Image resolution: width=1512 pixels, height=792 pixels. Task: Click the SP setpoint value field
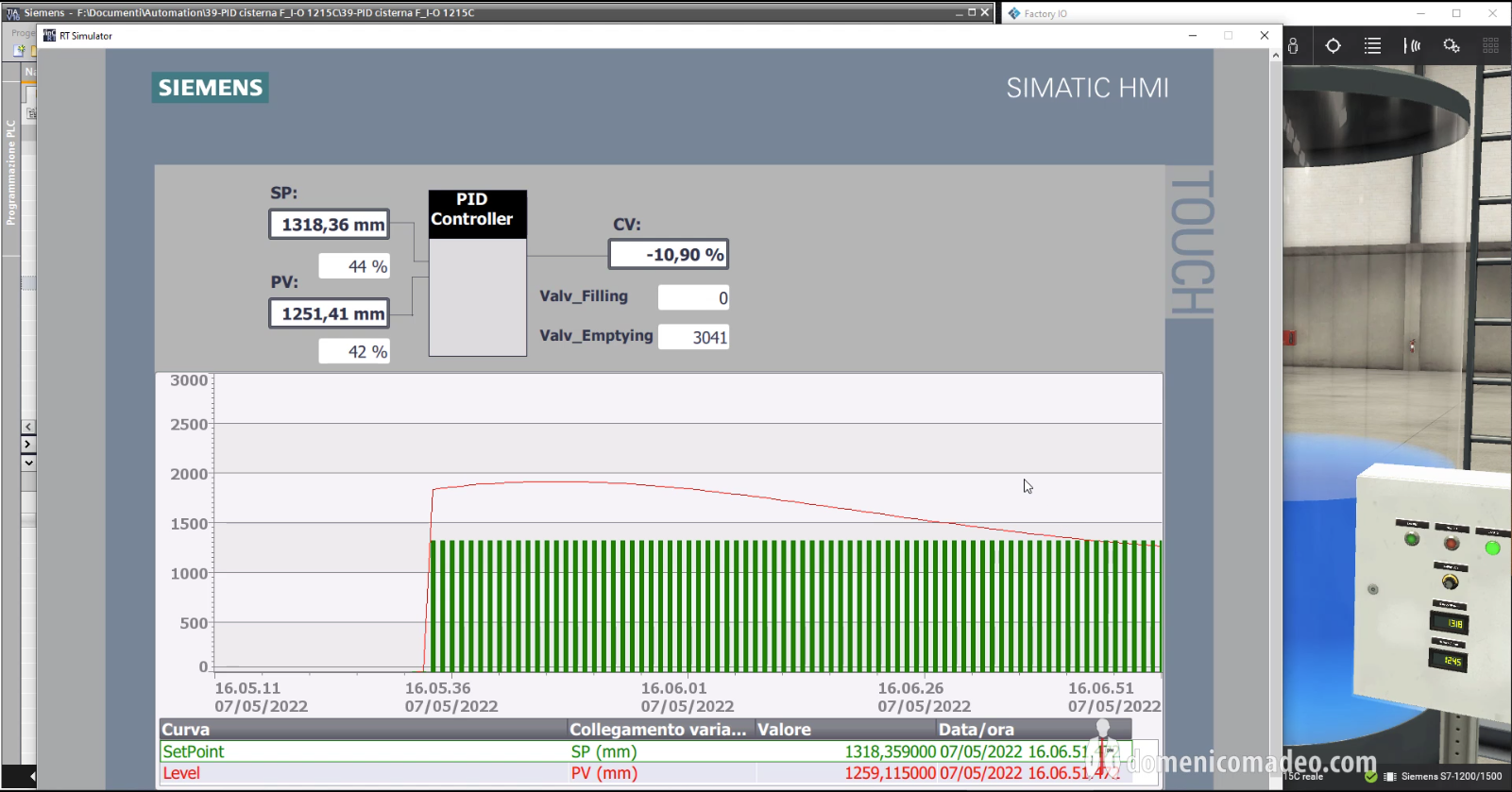(x=330, y=225)
